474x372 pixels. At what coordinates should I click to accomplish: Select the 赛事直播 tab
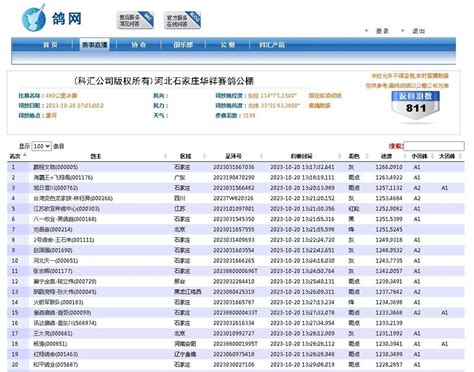95,45
